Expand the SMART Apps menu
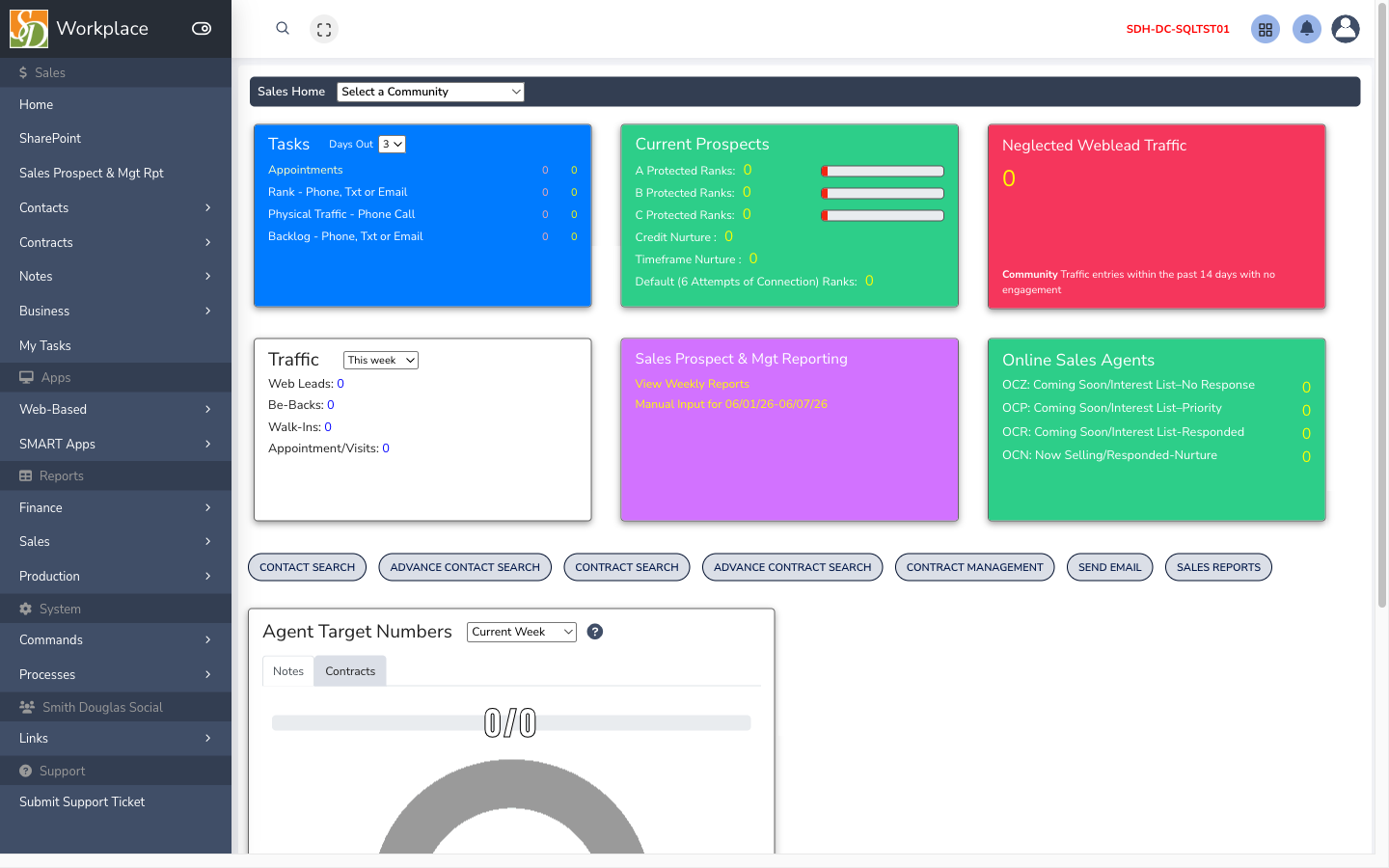This screenshot has height=868, width=1389. (116, 444)
